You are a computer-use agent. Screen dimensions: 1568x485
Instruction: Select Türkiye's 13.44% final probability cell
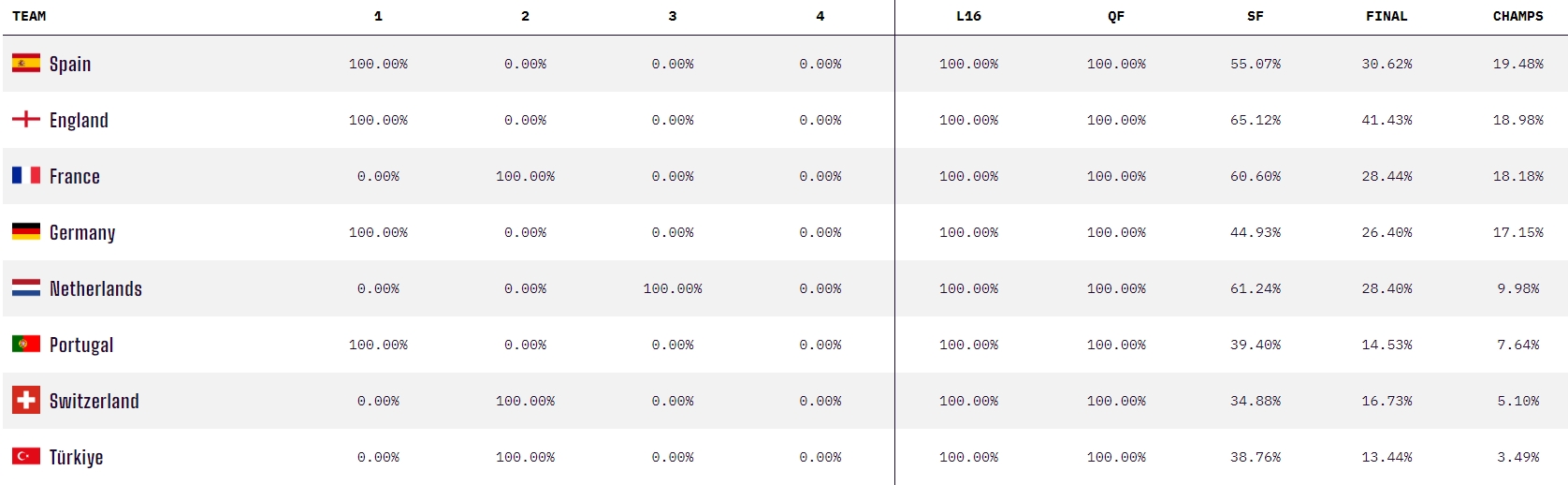[1387, 457]
